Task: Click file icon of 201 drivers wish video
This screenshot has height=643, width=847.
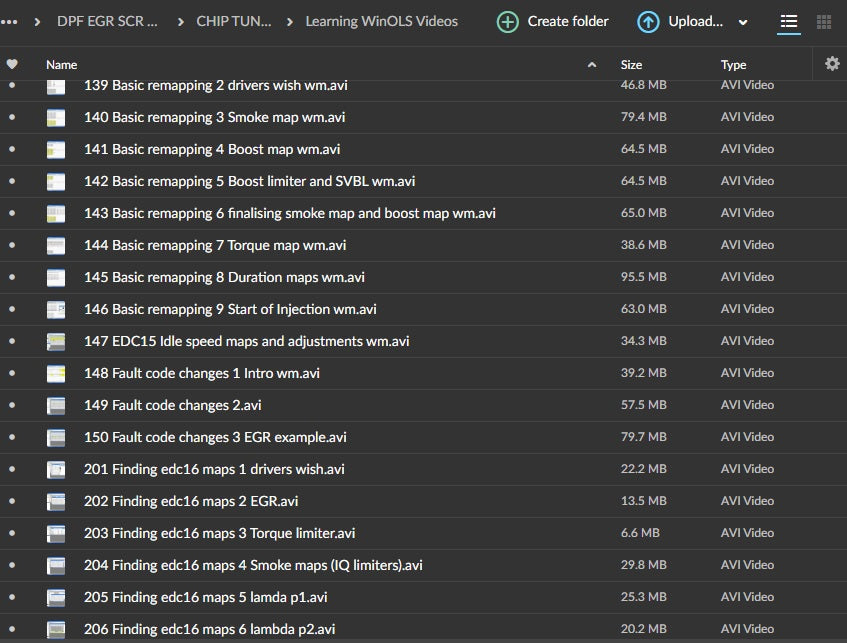Action: click(56, 469)
